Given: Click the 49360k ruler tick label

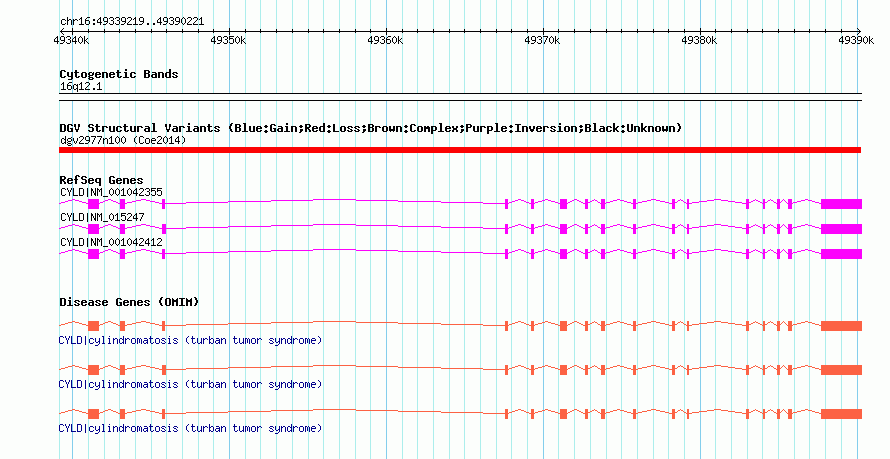Looking at the screenshot, I should click(385, 40).
